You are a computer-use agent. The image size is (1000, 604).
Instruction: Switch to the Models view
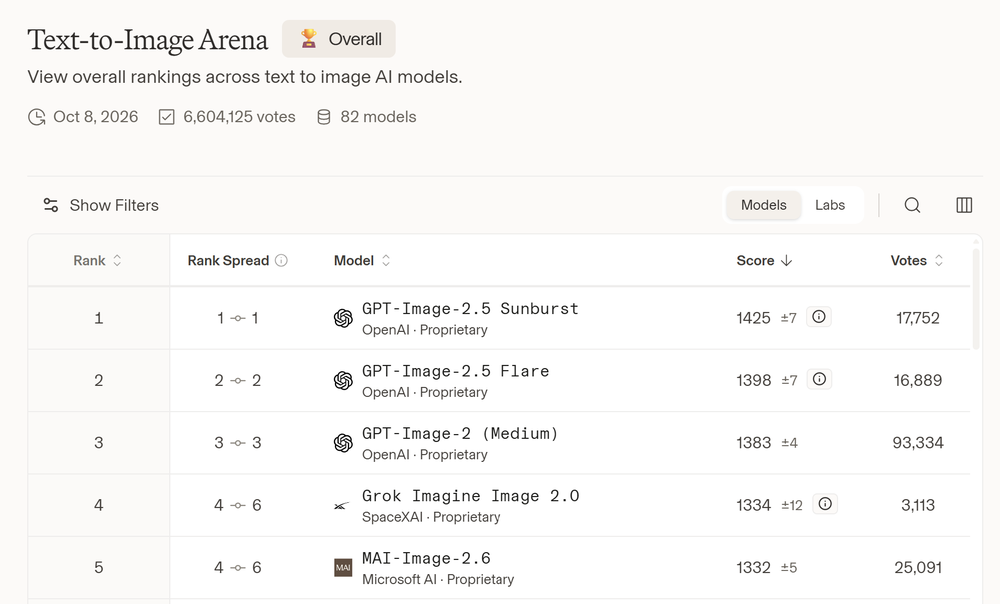[x=763, y=205]
